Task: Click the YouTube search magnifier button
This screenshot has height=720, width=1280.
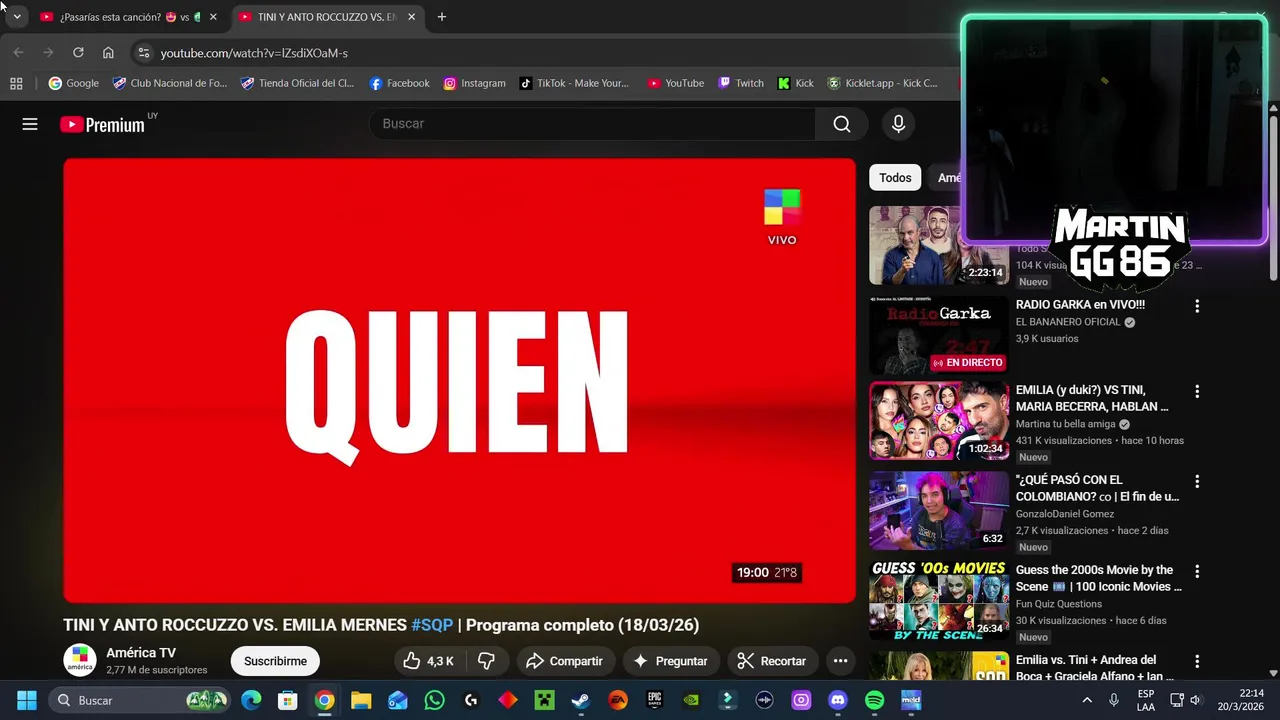Action: pyautogui.click(x=842, y=124)
